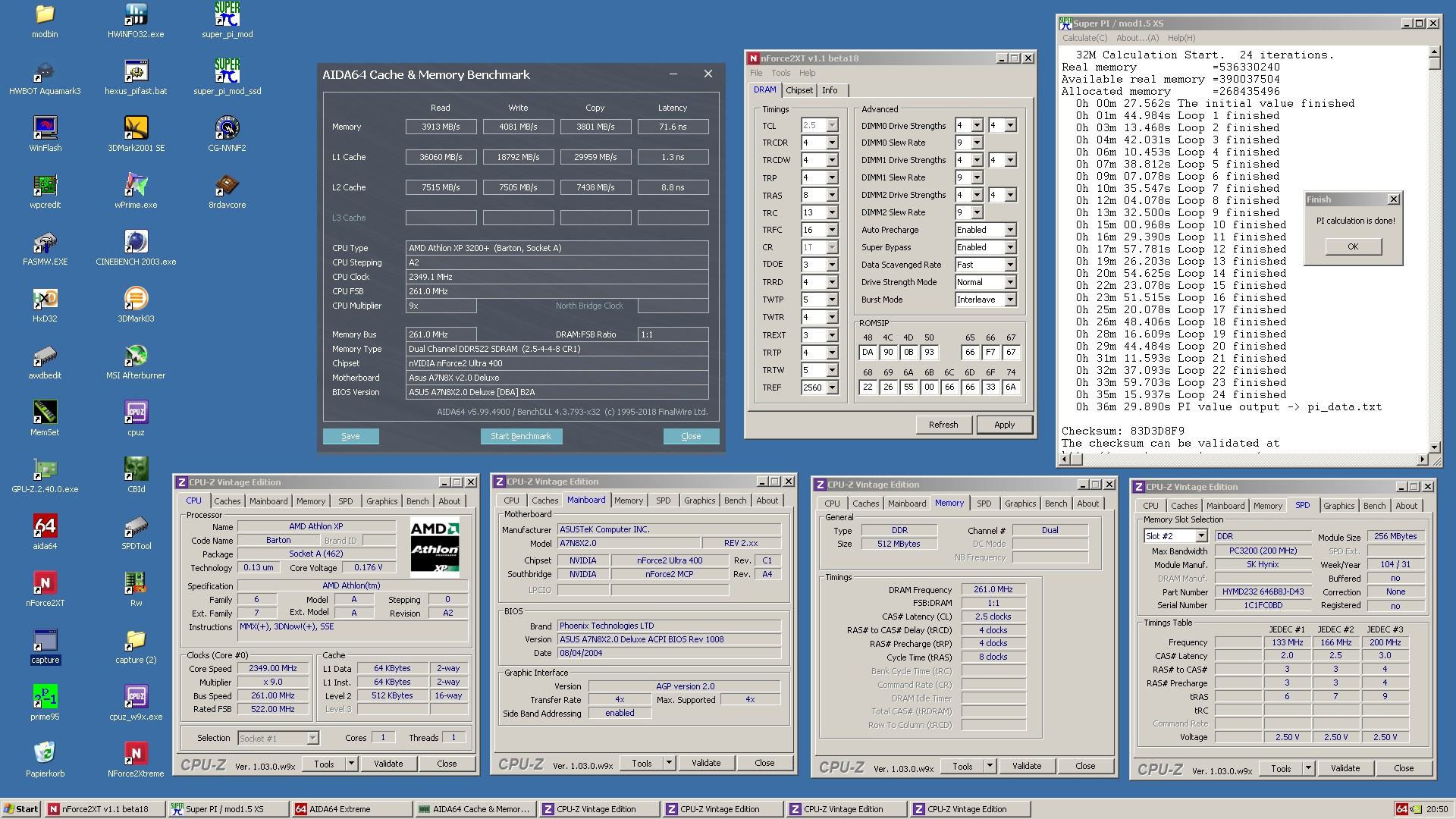Launch FASMW.EXE desktop icon

[45, 248]
